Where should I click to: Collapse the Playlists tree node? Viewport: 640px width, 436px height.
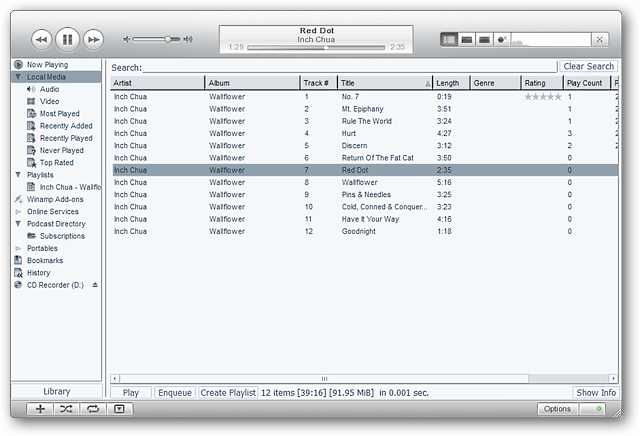[18, 175]
